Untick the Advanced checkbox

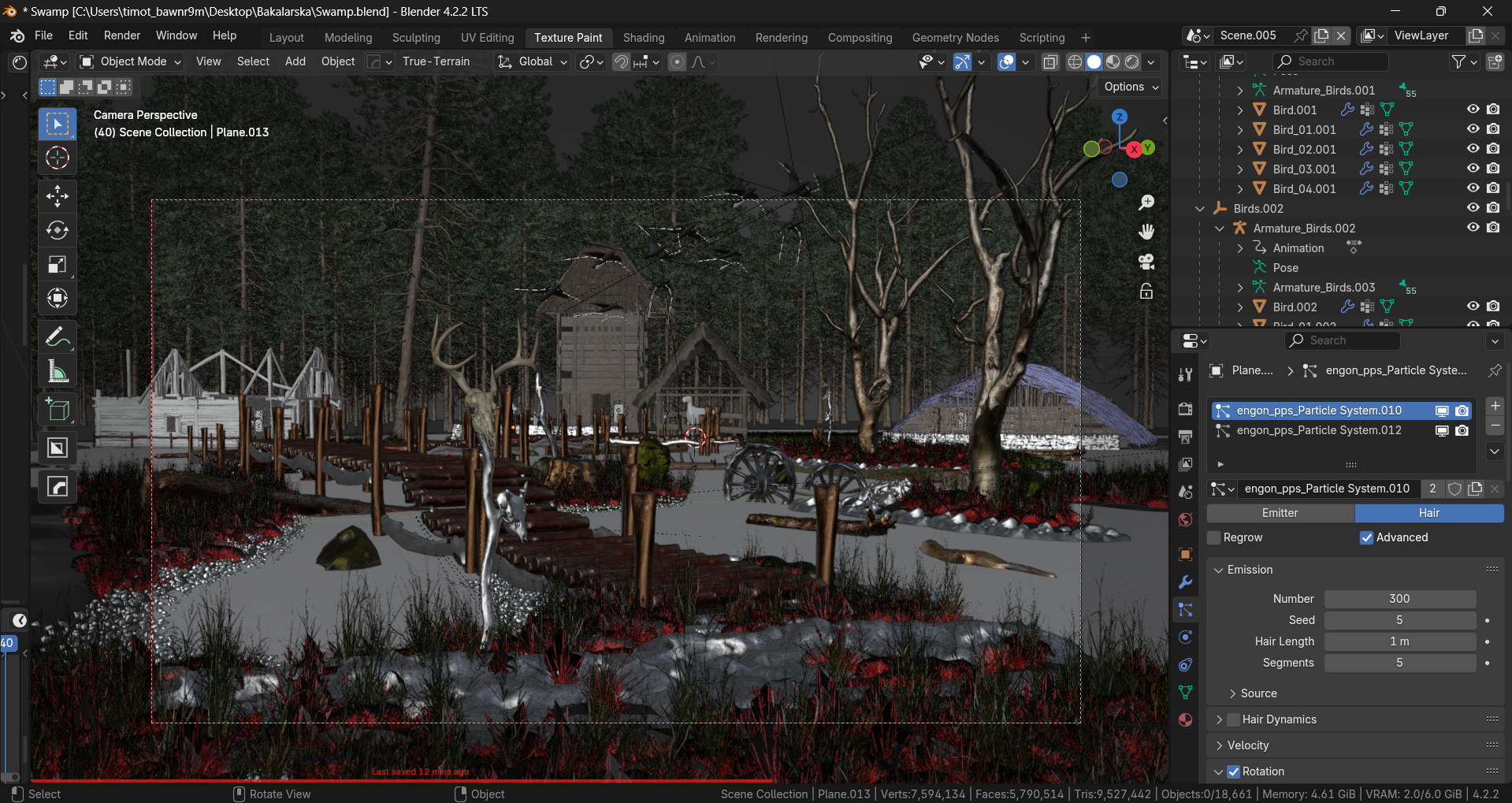click(x=1366, y=537)
